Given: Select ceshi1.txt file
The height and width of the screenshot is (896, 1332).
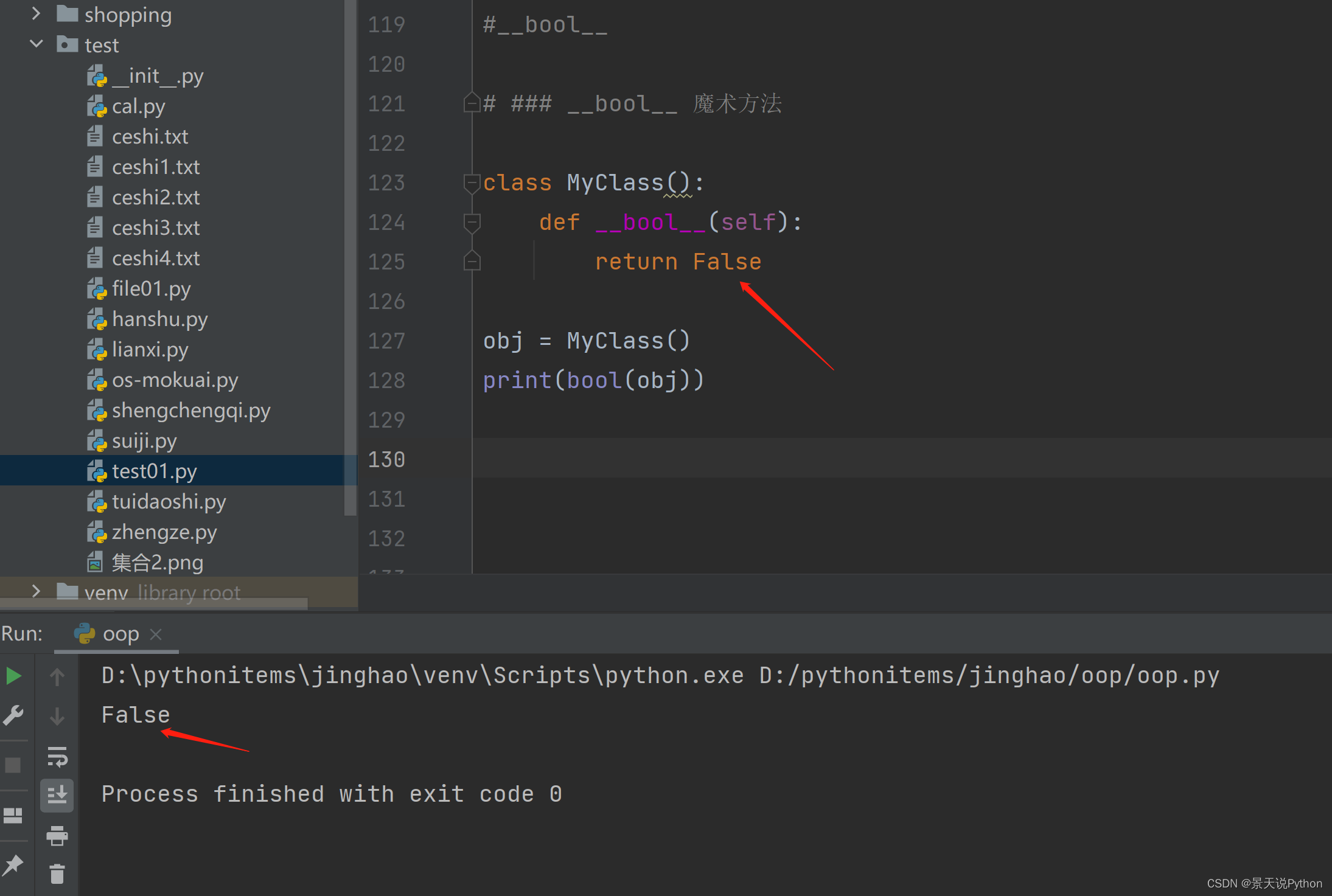Looking at the screenshot, I should pos(156,167).
